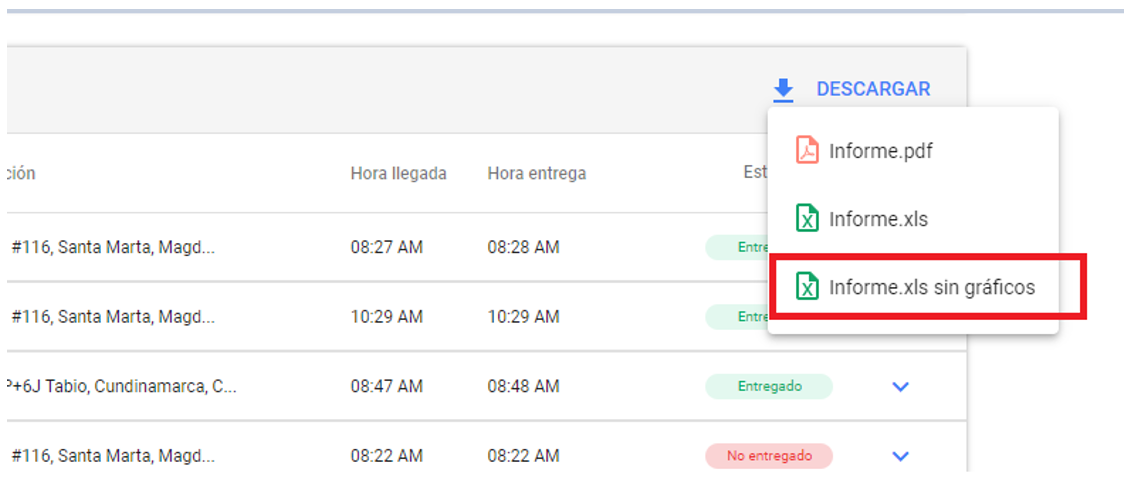Click the Excel icon next to Informe.xls

pos(806,219)
